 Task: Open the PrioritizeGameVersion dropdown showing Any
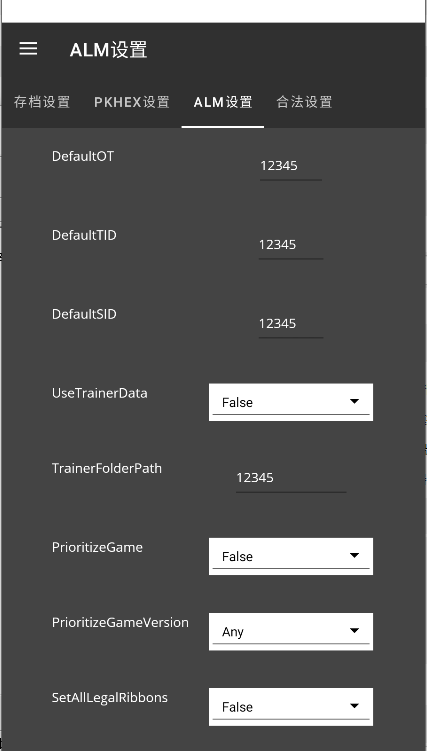[x=291, y=631]
